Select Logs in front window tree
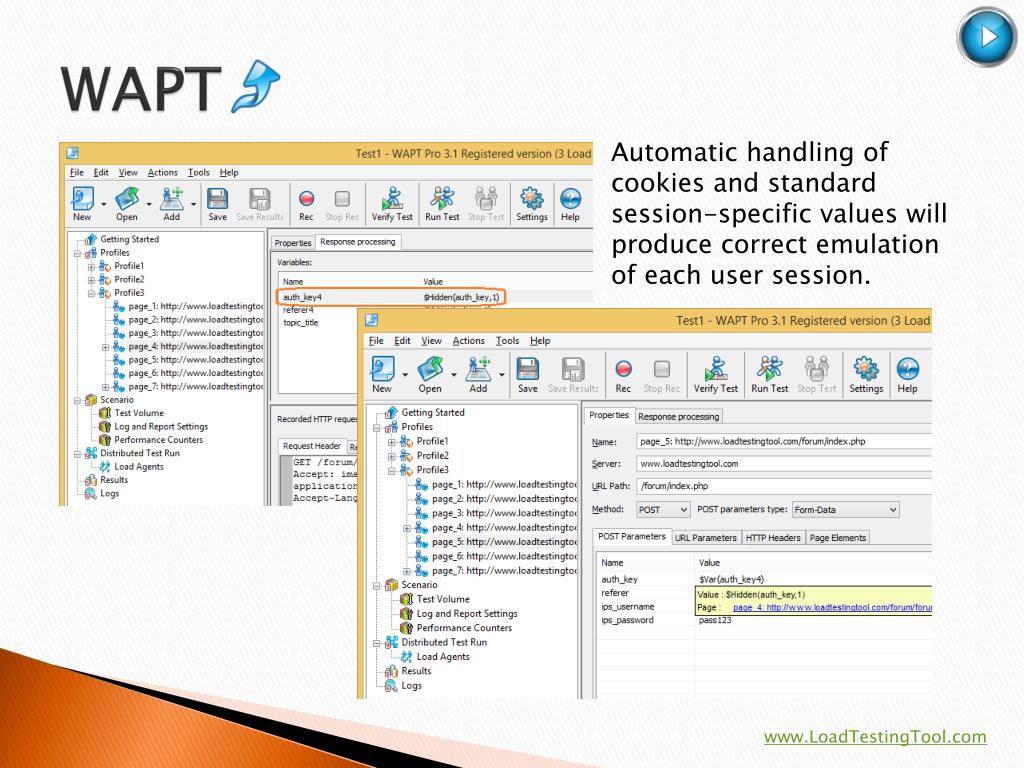 coord(411,685)
